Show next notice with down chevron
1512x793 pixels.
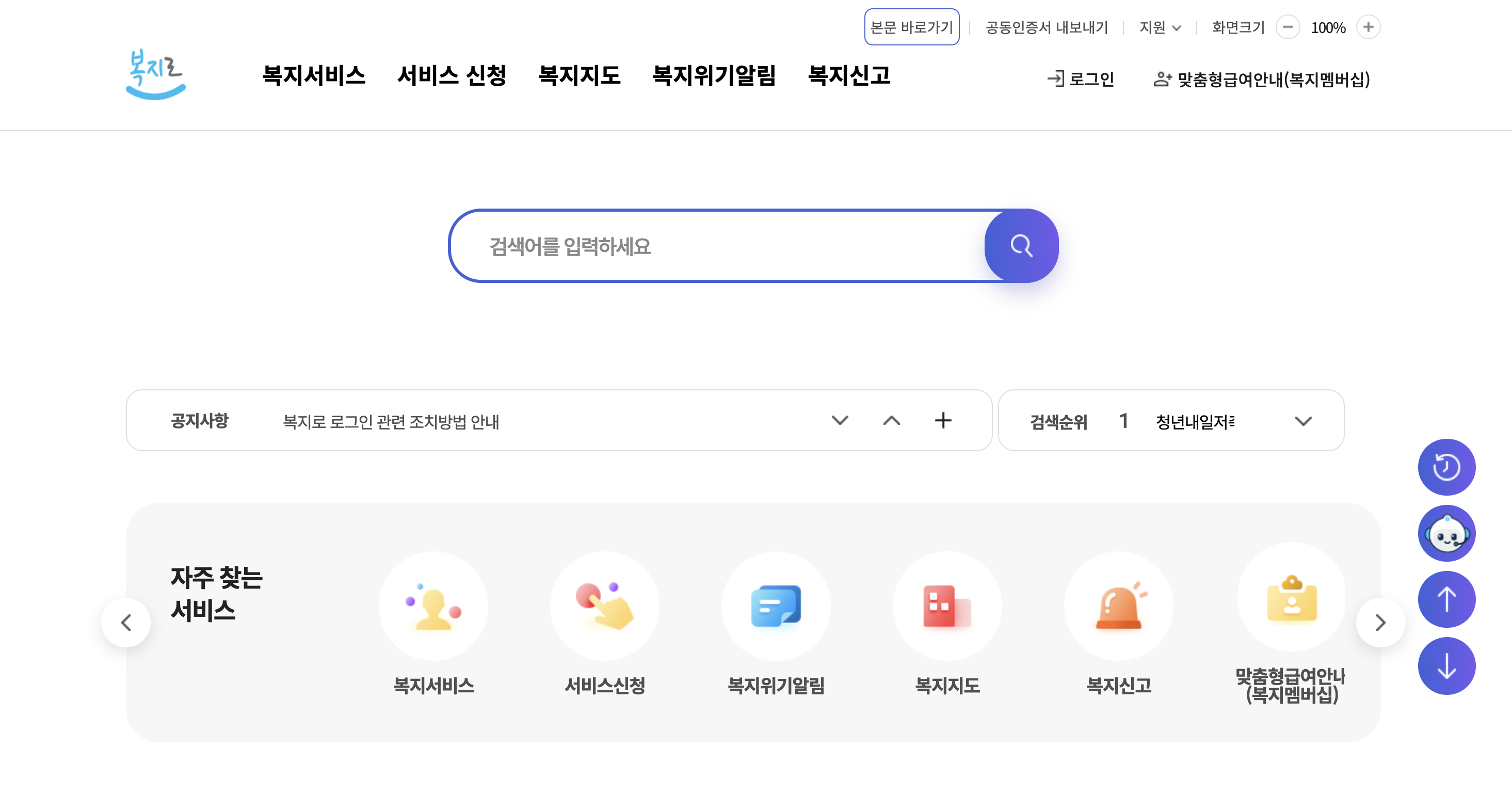840,421
